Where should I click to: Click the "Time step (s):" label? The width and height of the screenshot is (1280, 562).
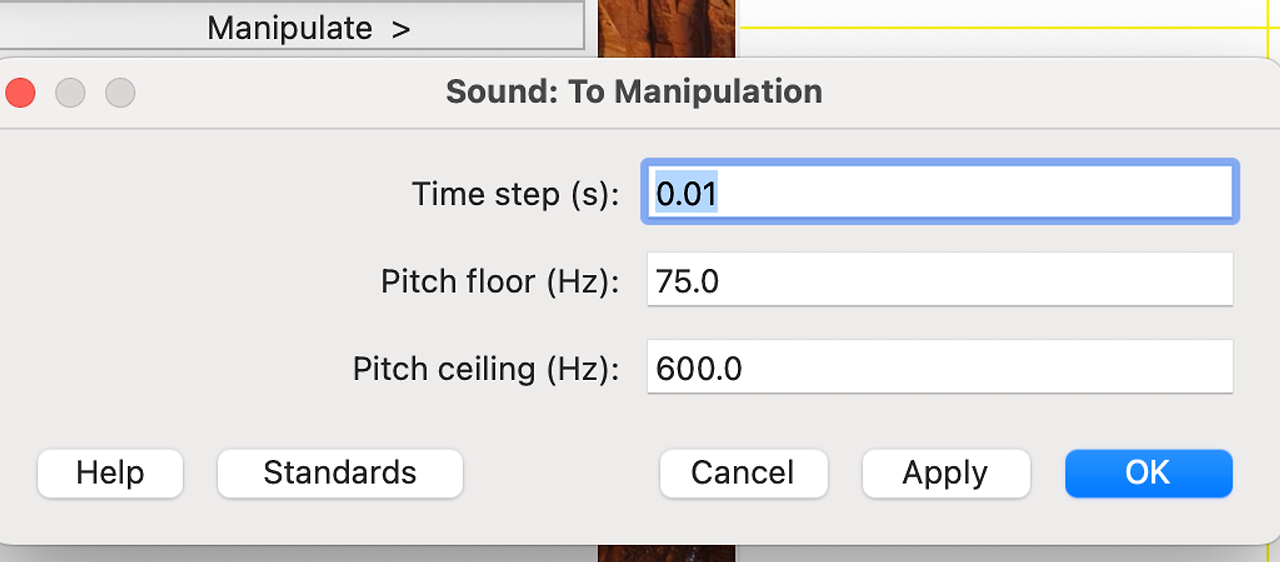(x=516, y=194)
